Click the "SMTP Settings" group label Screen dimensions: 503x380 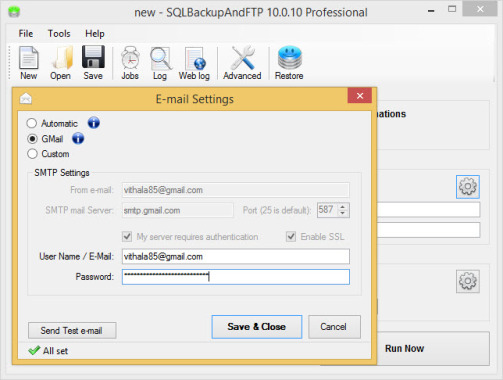[x=62, y=173]
